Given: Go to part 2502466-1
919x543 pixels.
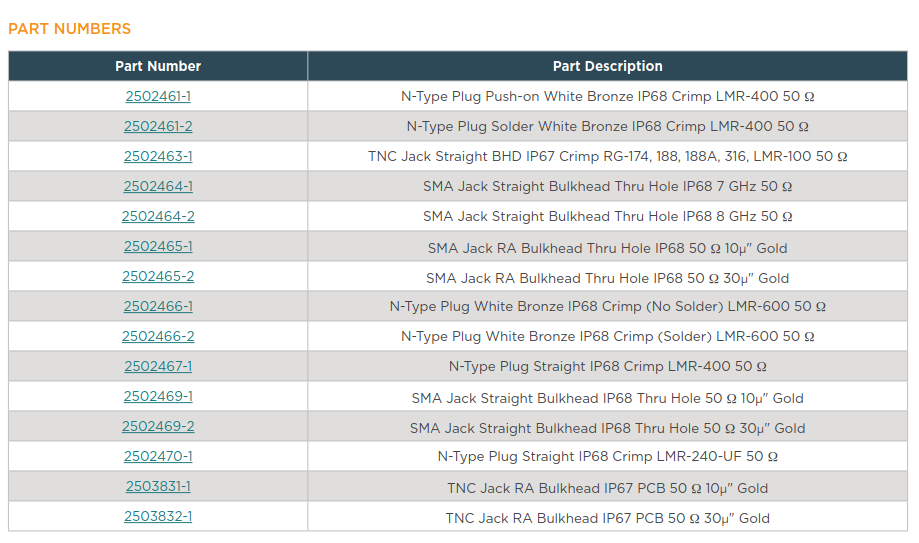Looking at the screenshot, I should click(158, 306).
